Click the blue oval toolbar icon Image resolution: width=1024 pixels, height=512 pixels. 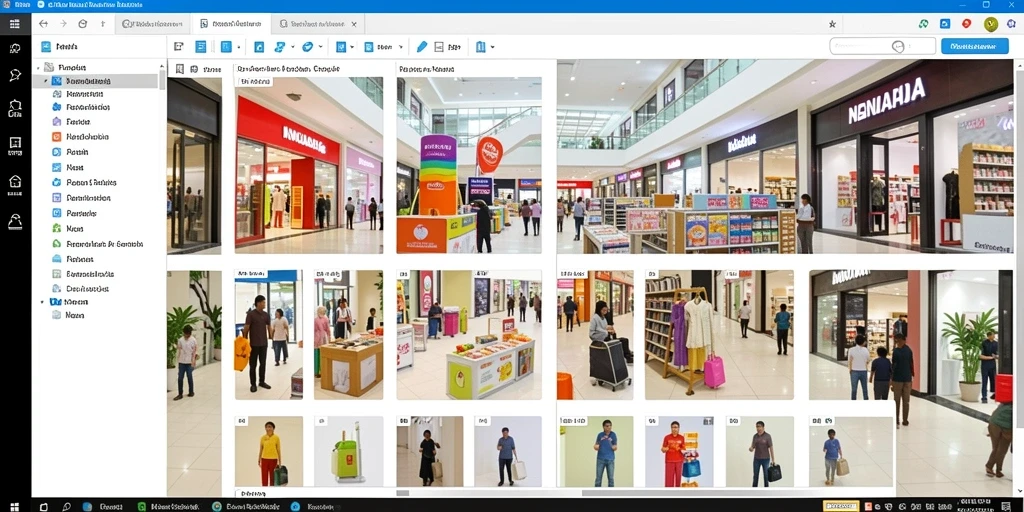pos(307,46)
